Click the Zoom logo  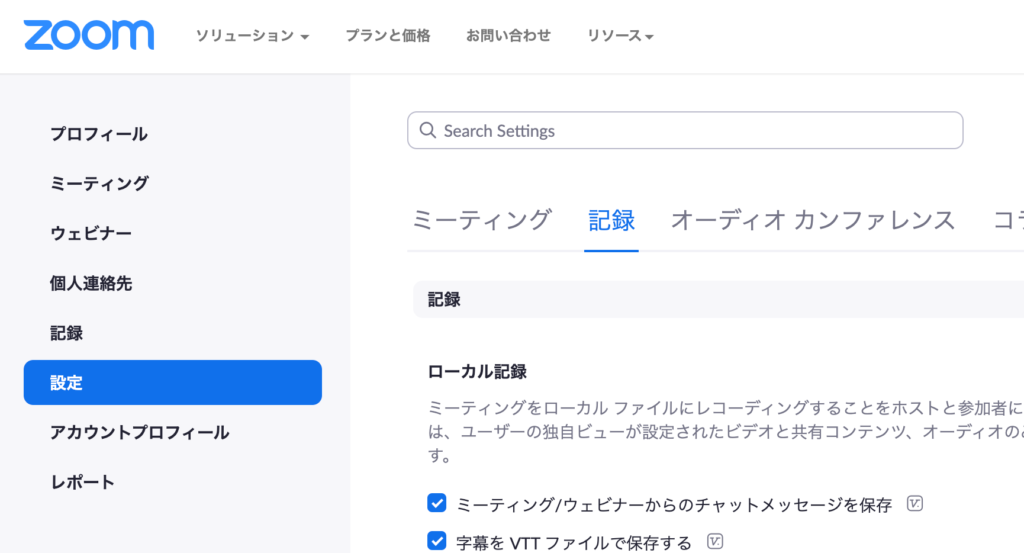pyautogui.click(x=89, y=35)
